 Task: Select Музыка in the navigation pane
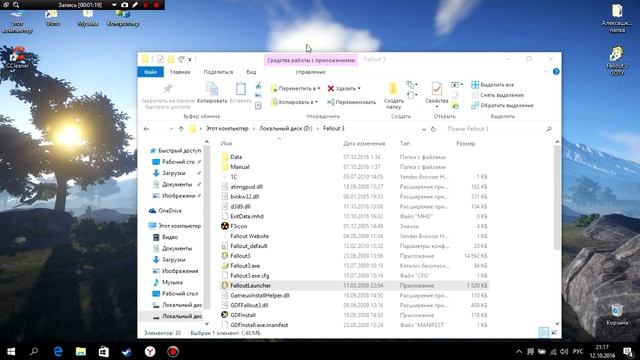167,282
